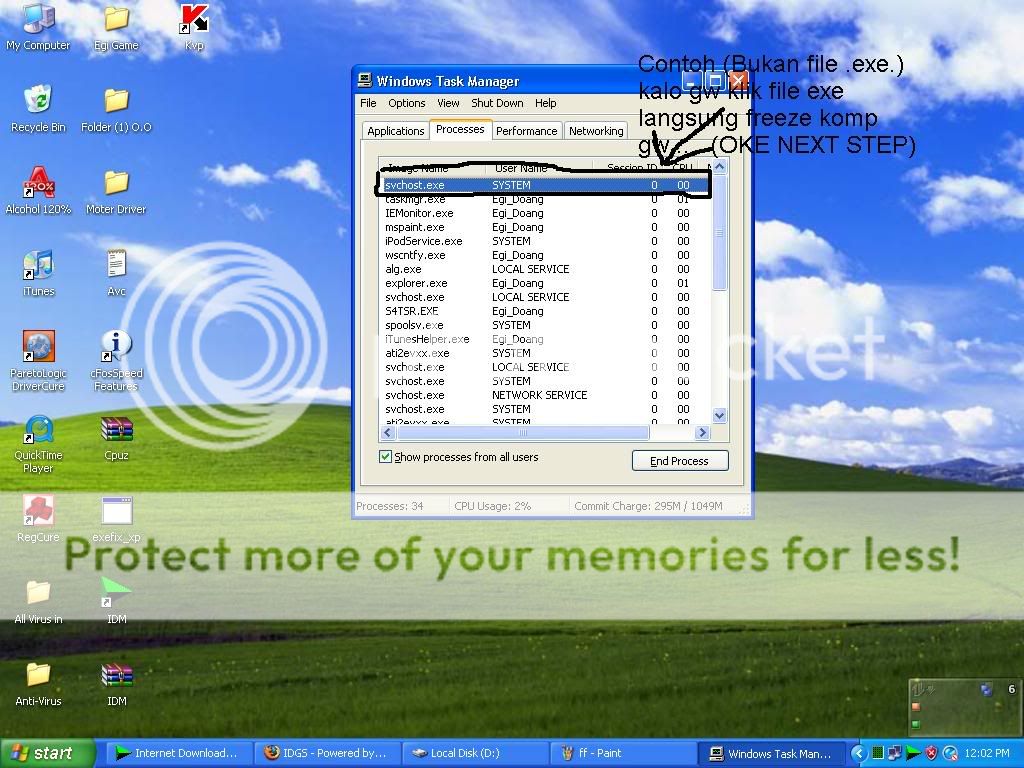
Task: Click the Task Manager CPU tray icon
Action: pyautogui.click(x=878, y=753)
